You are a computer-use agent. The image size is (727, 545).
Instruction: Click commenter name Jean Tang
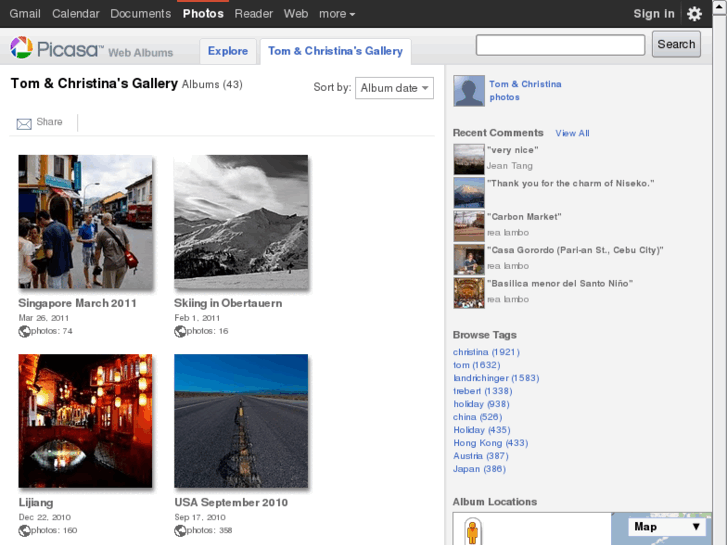tap(510, 166)
